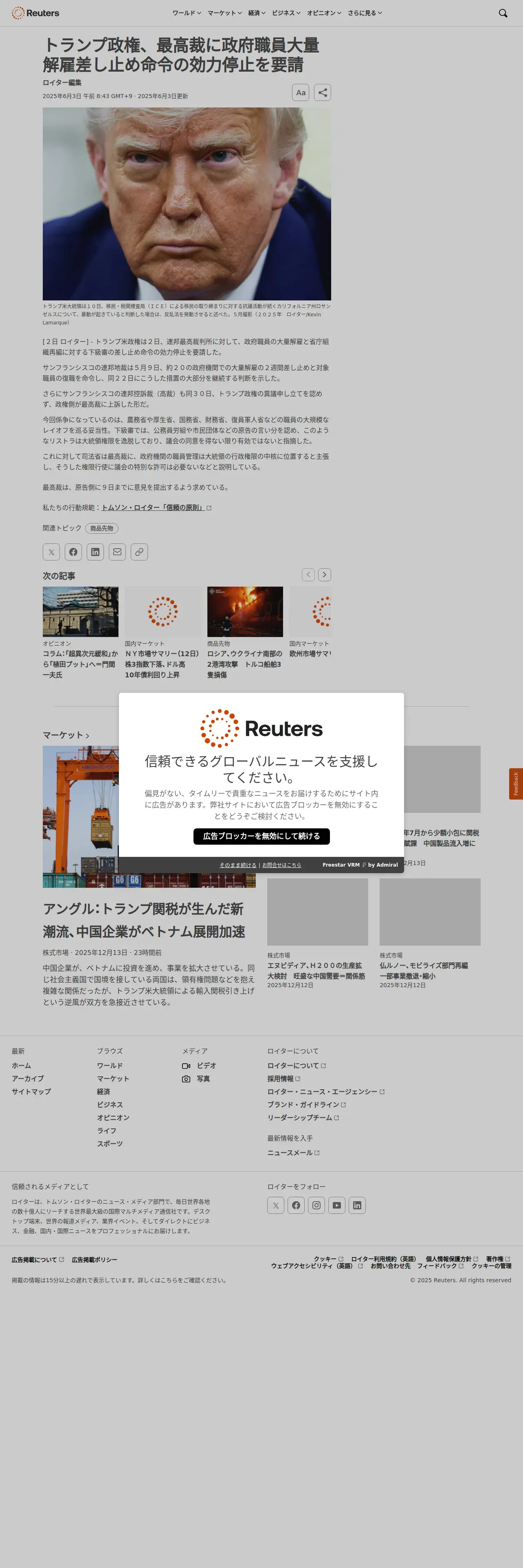This screenshot has width=523, height=1568.
Task: Expand マーケット menu in navigation
Action: pyautogui.click(x=225, y=13)
